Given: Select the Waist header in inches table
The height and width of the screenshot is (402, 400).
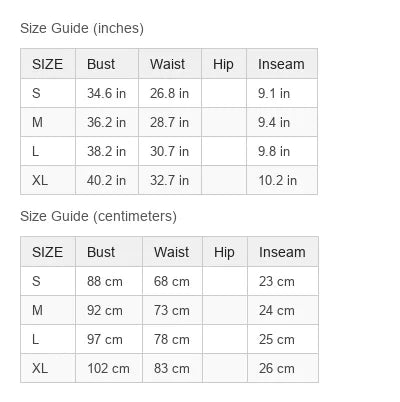Looking at the screenshot, I should click(170, 64).
